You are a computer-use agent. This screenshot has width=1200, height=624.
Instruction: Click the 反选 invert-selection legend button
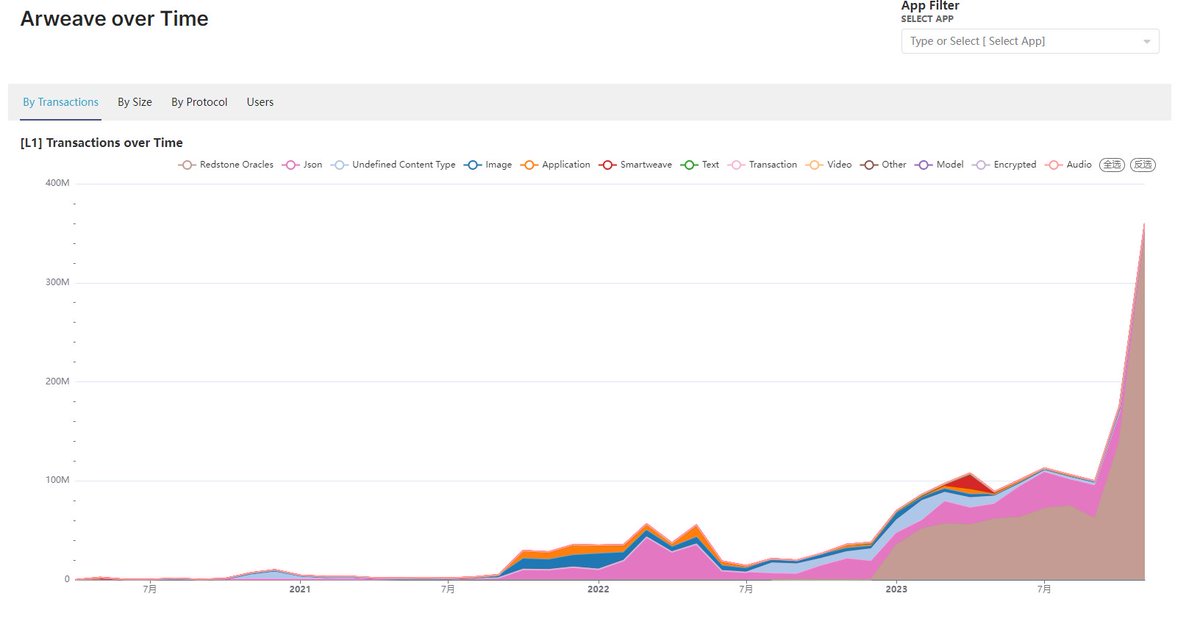pos(1142,165)
